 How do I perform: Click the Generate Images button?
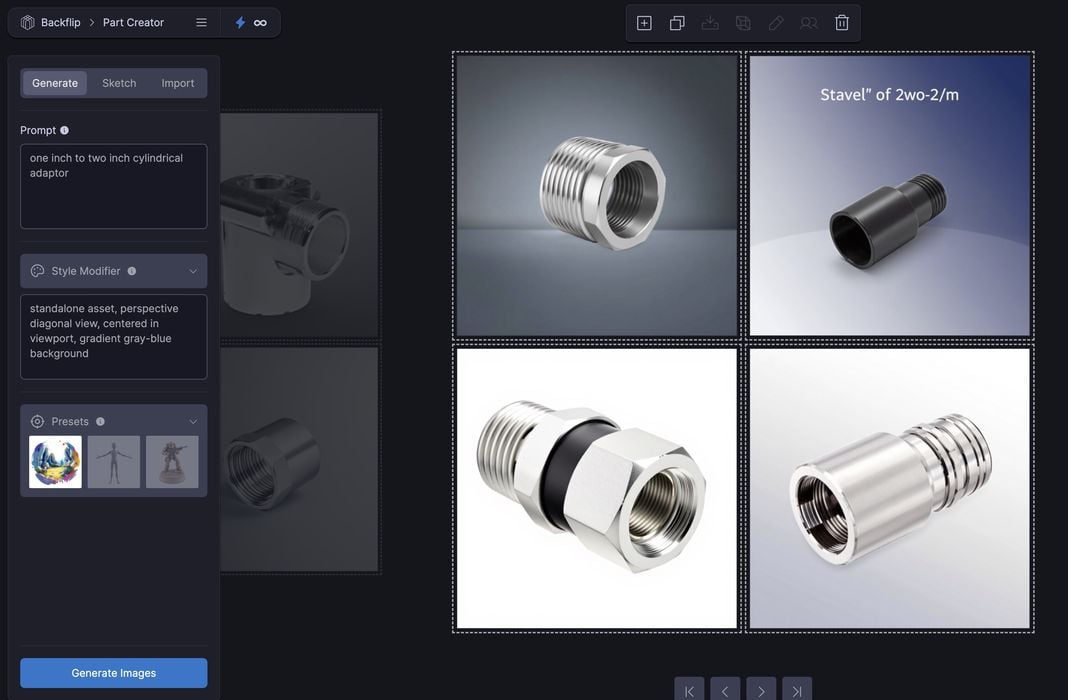(x=114, y=673)
